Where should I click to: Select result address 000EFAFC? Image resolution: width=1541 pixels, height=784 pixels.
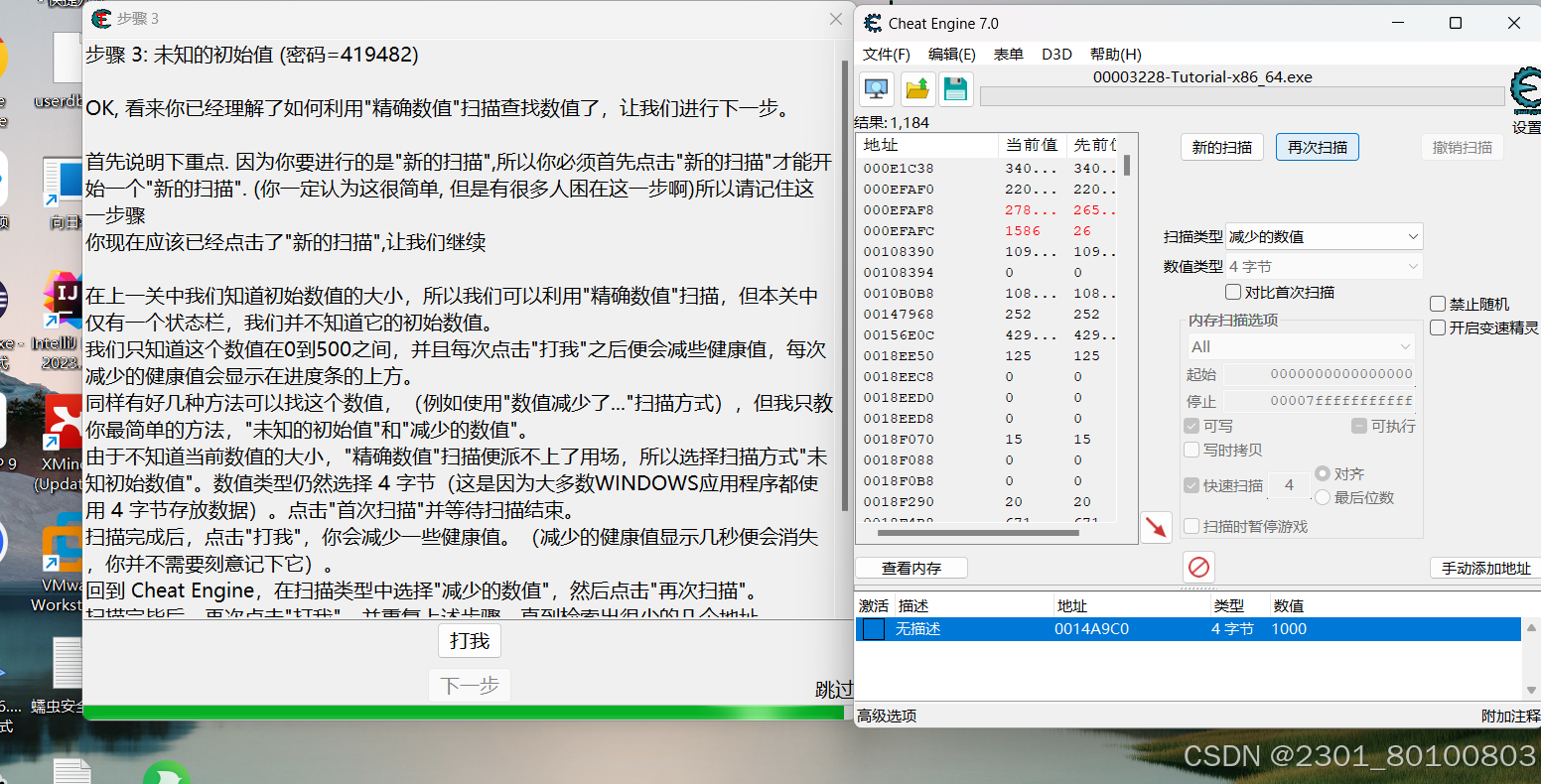(x=898, y=231)
